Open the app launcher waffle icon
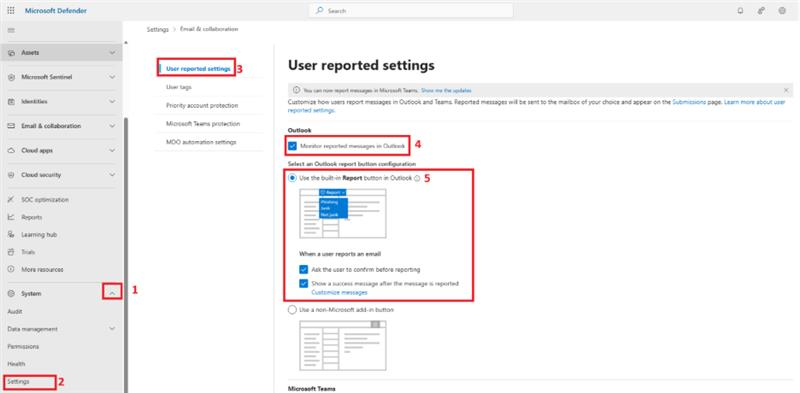This screenshot has height=393, width=800. (x=11, y=11)
